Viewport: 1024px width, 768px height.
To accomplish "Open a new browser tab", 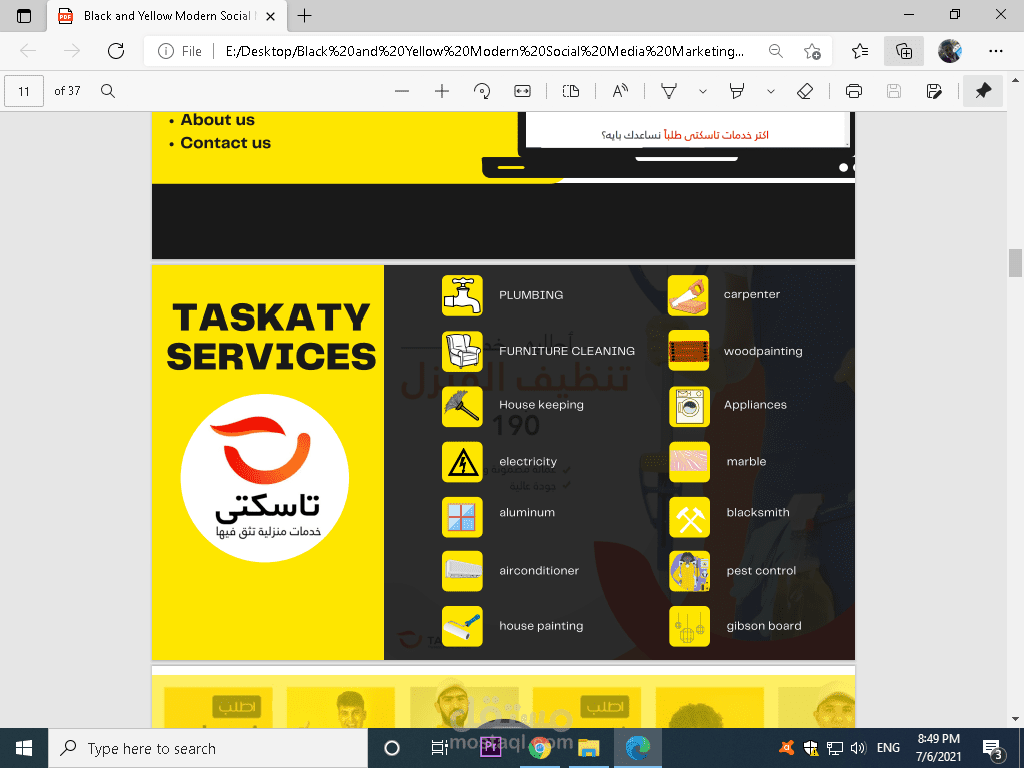I will [x=304, y=16].
